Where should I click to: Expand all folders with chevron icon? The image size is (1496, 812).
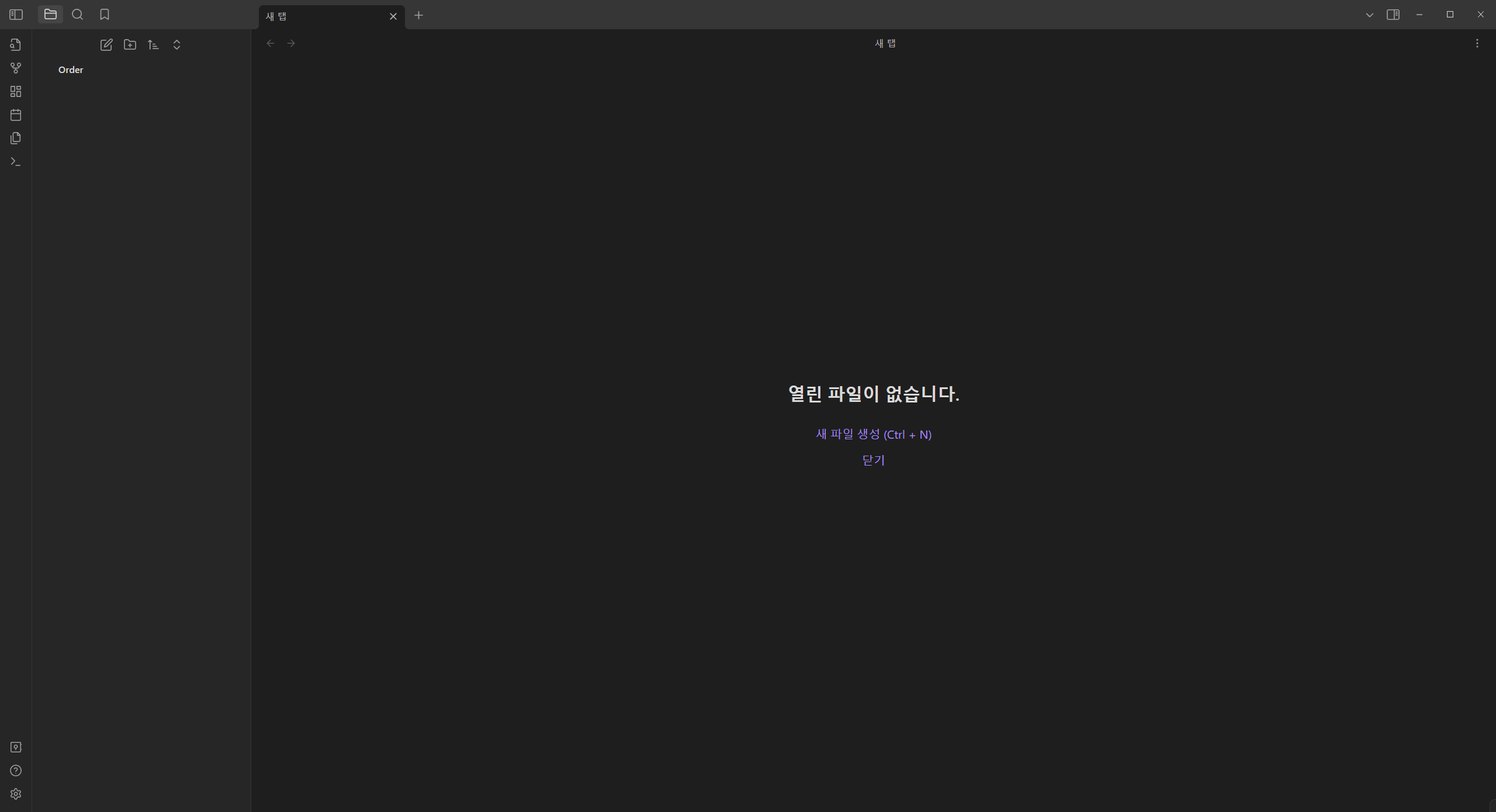point(176,45)
